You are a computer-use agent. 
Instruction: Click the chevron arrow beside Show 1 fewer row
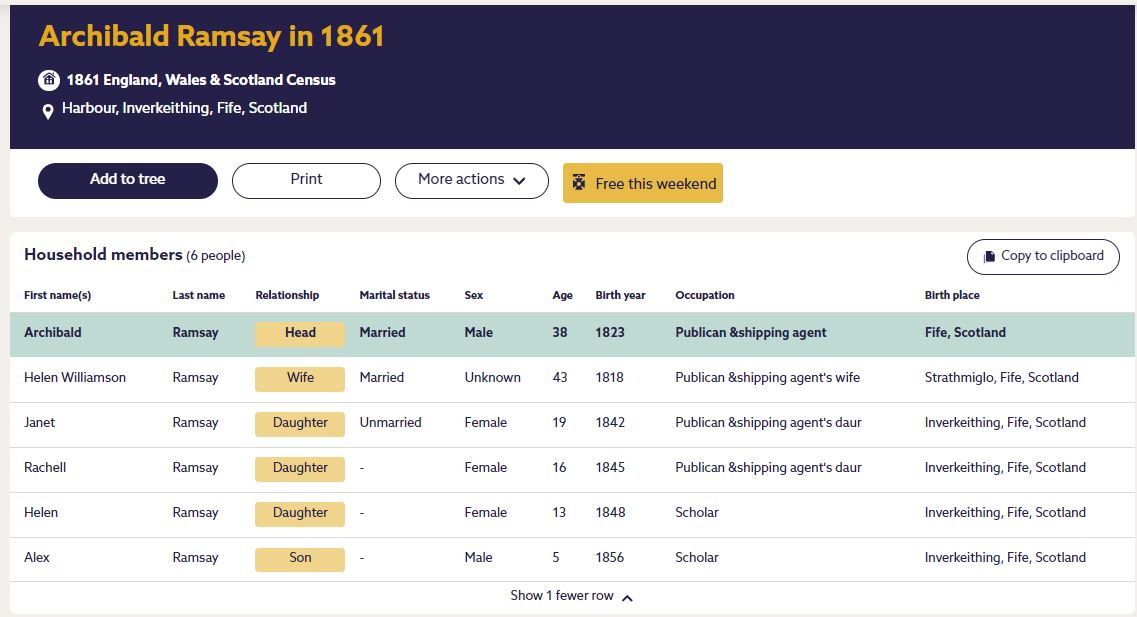627,597
